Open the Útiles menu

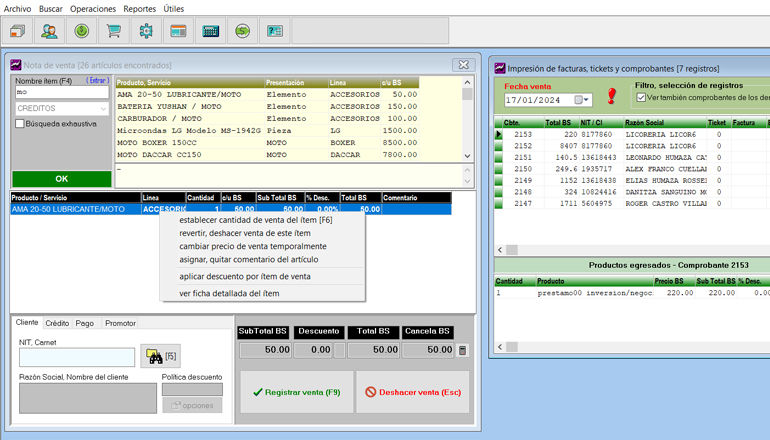point(173,9)
